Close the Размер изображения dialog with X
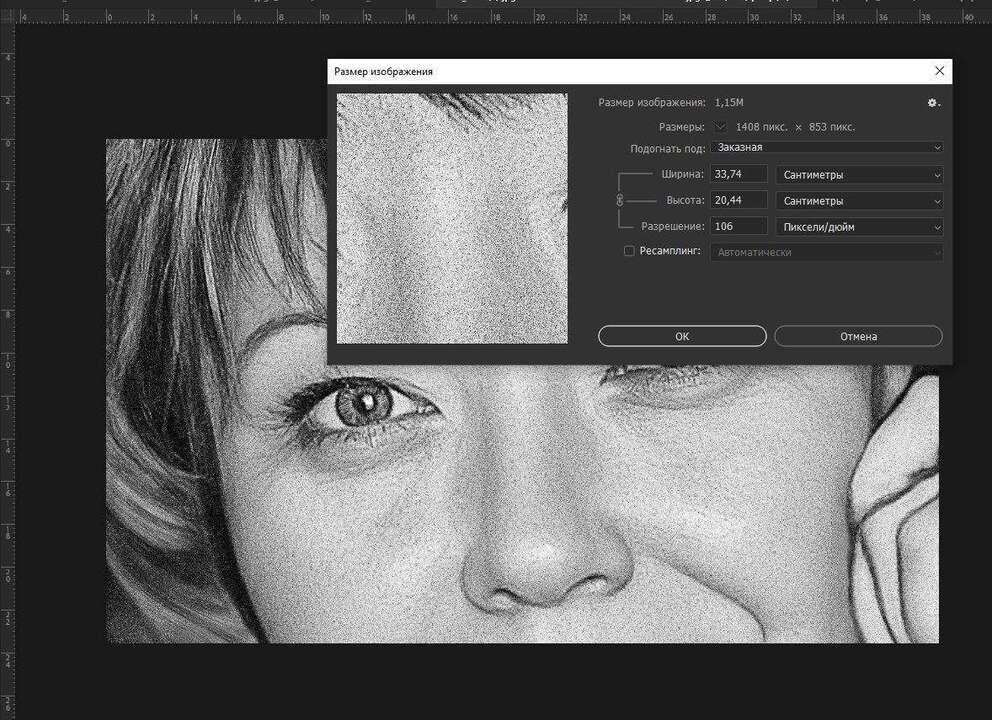 (939, 71)
